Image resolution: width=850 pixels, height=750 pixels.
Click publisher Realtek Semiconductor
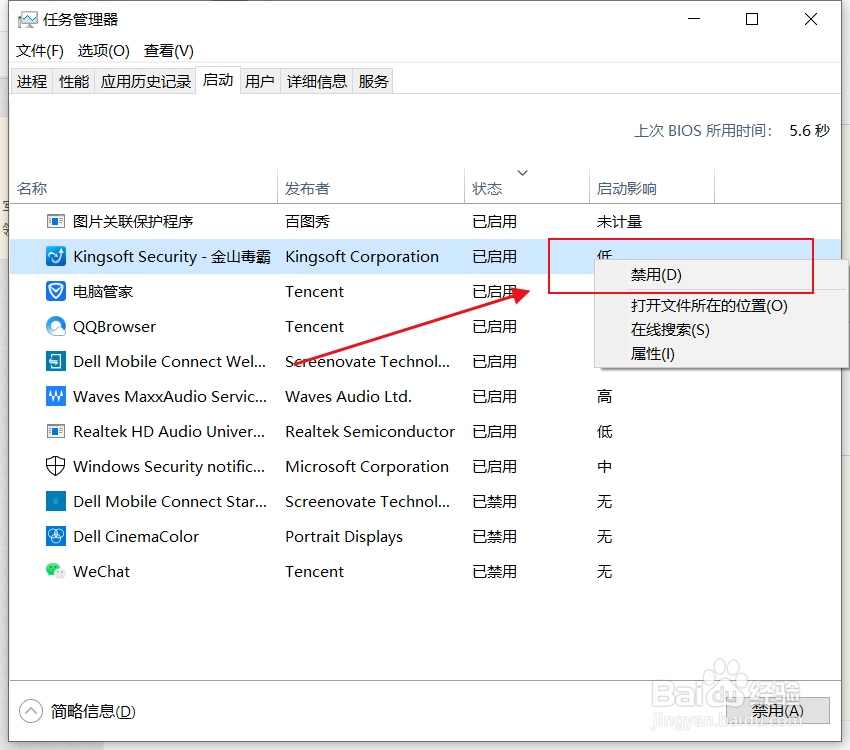click(370, 431)
